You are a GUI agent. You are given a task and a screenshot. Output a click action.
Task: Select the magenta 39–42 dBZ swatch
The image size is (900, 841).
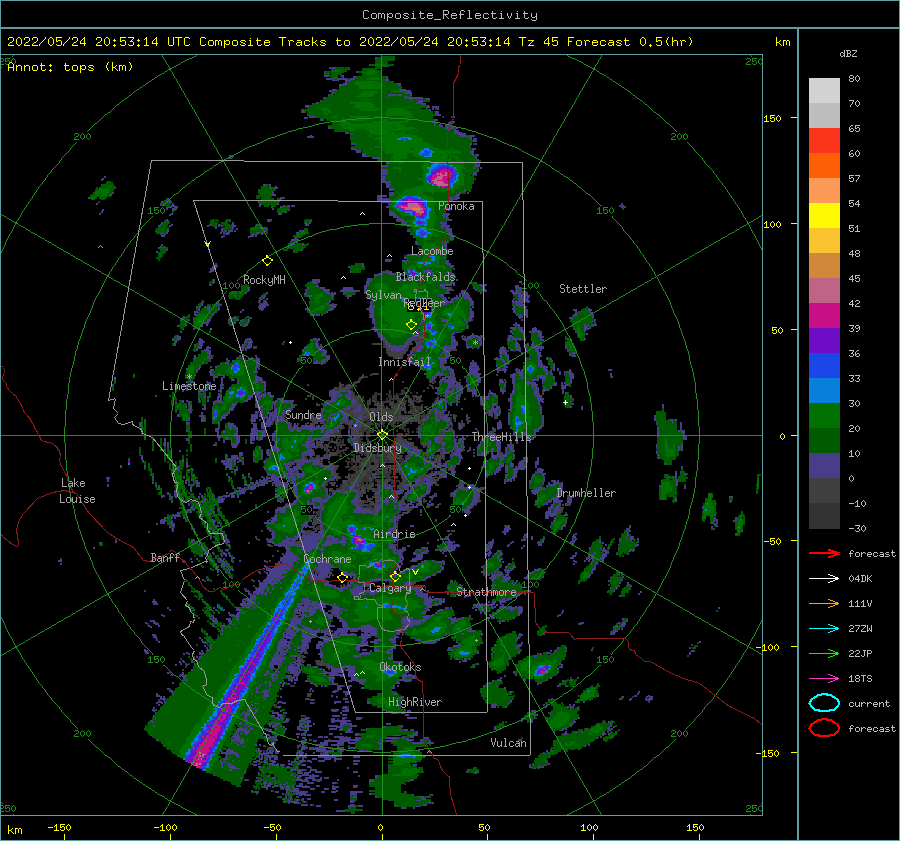824,315
